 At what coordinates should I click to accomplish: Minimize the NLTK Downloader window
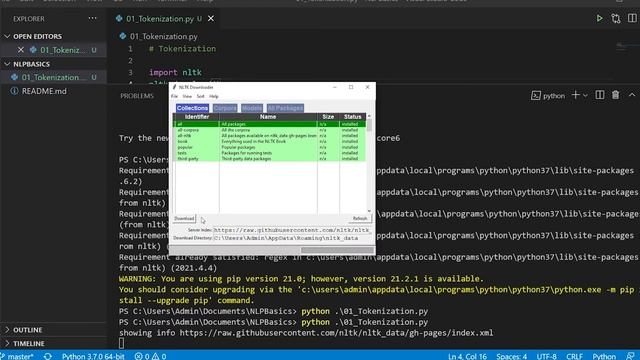click(x=335, y=87)
